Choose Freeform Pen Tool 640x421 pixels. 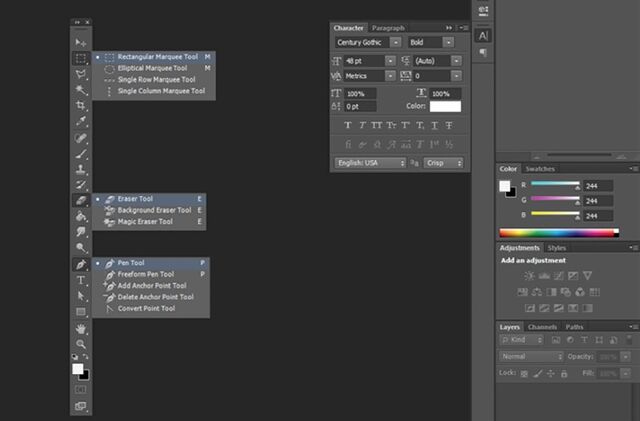151,274
